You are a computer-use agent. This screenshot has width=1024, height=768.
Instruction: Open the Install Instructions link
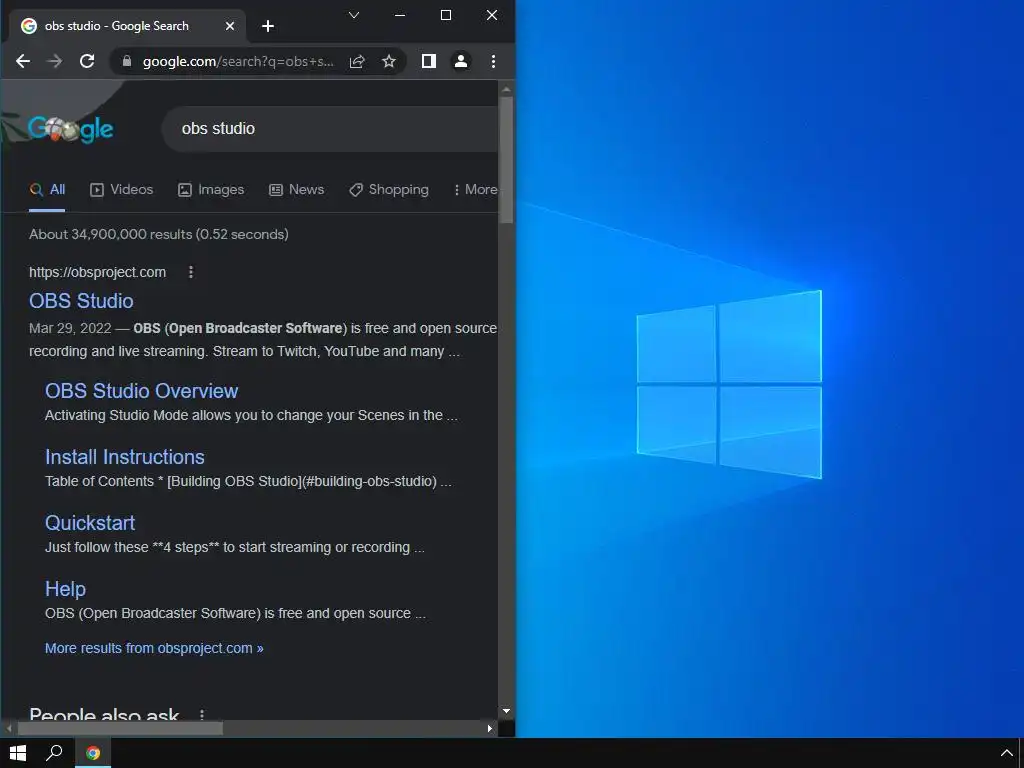pyautogui.click(x=125, y=457)
